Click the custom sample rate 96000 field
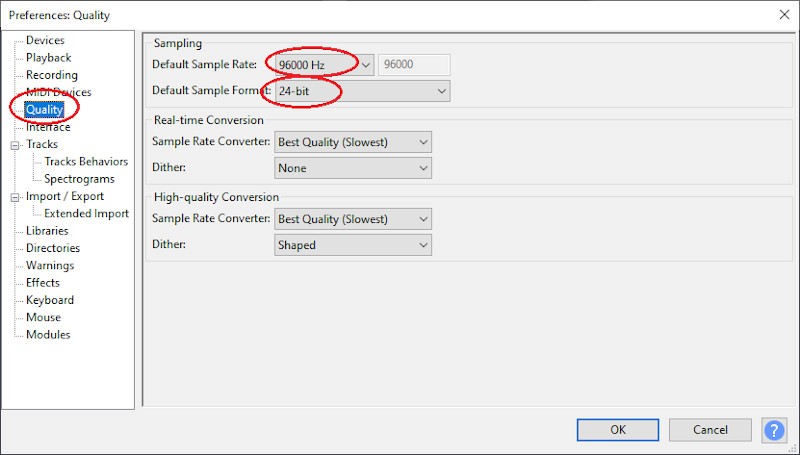 point(414,65)
